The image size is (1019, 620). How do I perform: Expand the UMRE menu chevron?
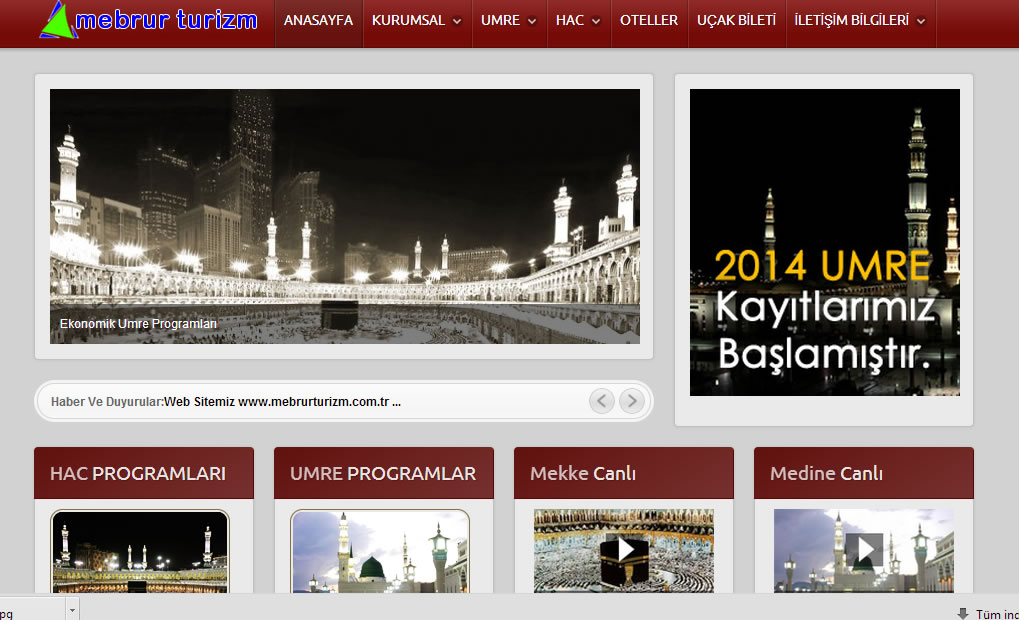pos(532,21)
